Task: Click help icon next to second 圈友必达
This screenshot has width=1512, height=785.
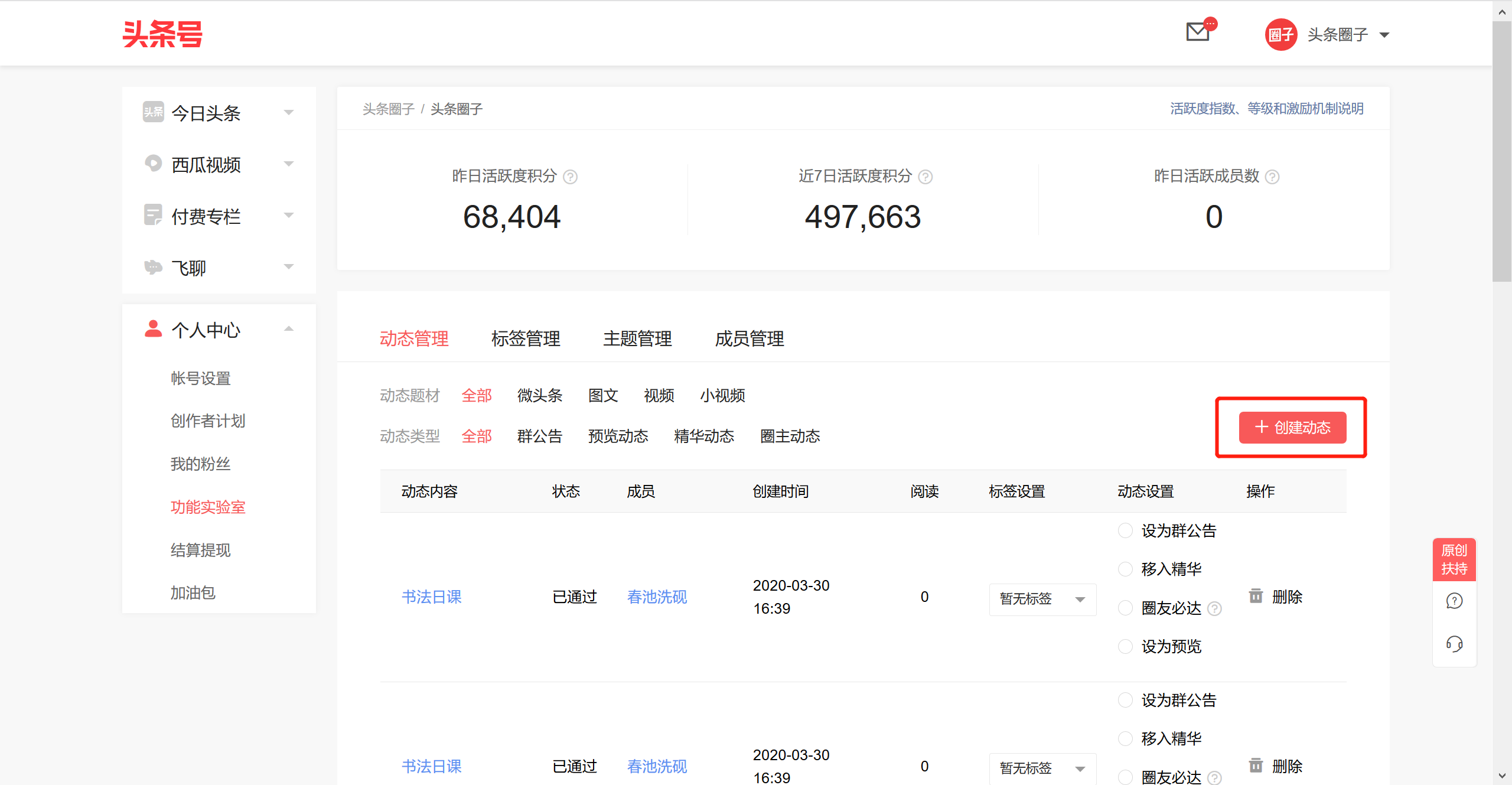Action: [1214, 777]
